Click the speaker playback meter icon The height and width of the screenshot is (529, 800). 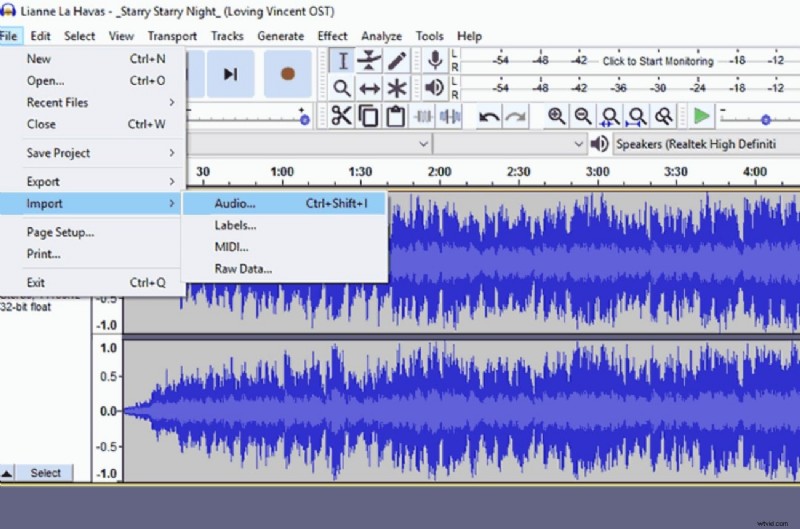pyautogui.click(x=435, y=88)
